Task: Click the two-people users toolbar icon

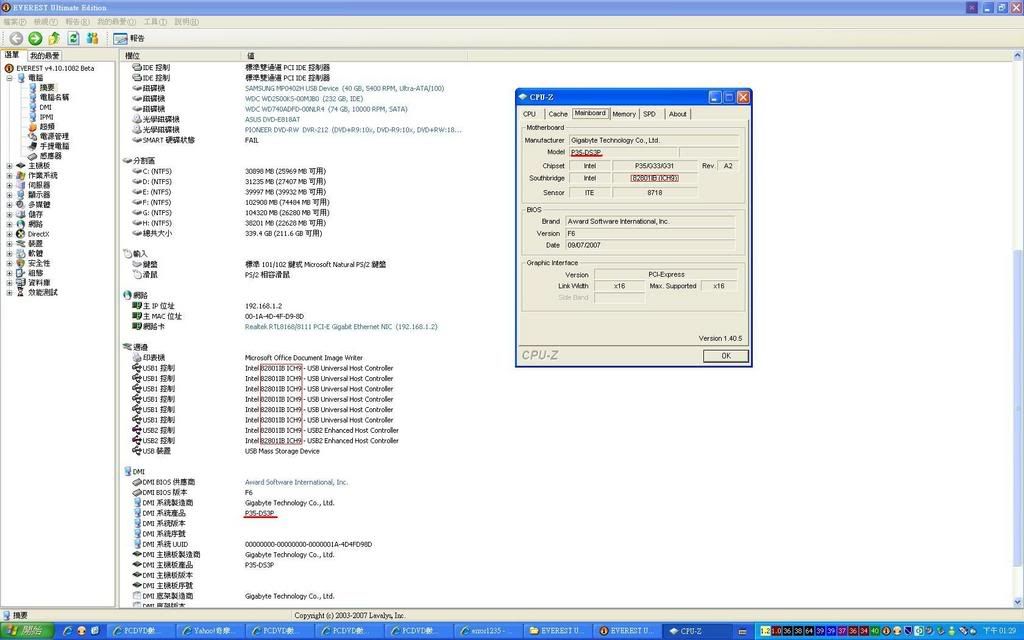Action: pos(92,39)
